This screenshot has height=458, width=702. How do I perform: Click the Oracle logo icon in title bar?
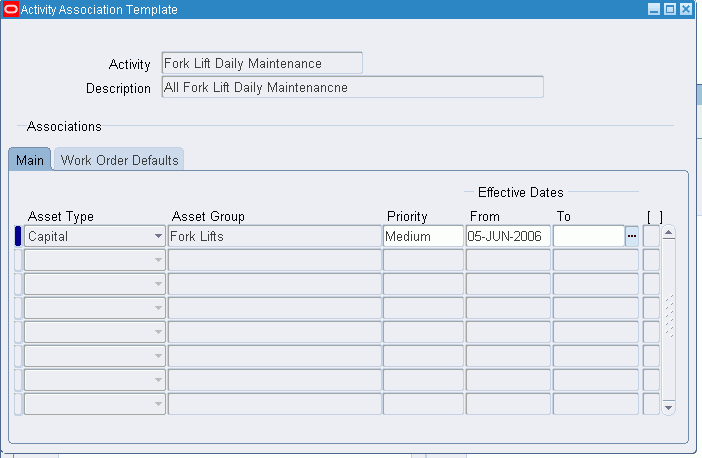point(10,9)
